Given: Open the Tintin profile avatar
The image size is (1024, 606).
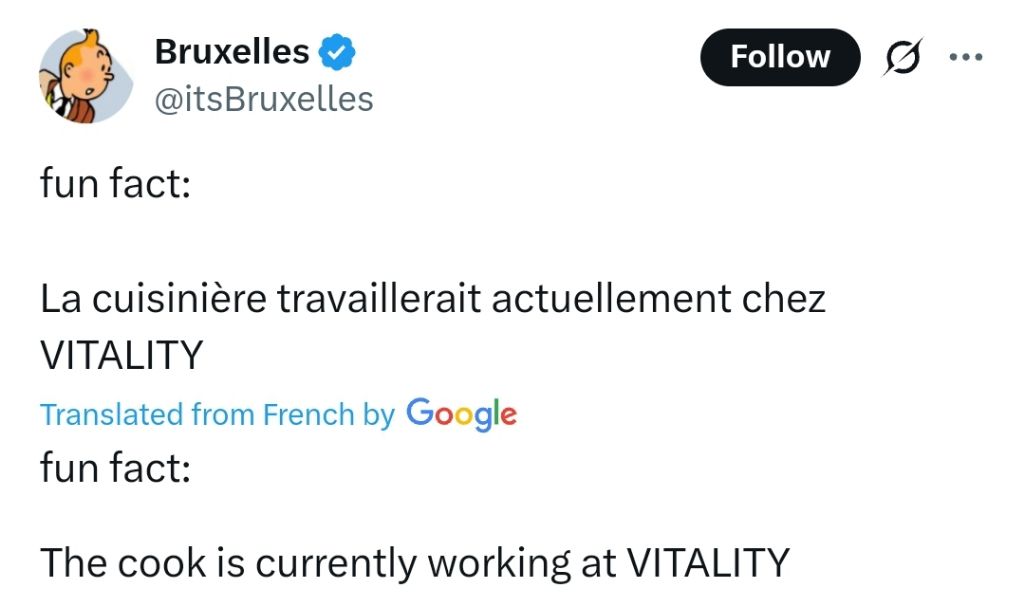Looking at the screenshot, I should pyautogui.click(x=86, y=76).
